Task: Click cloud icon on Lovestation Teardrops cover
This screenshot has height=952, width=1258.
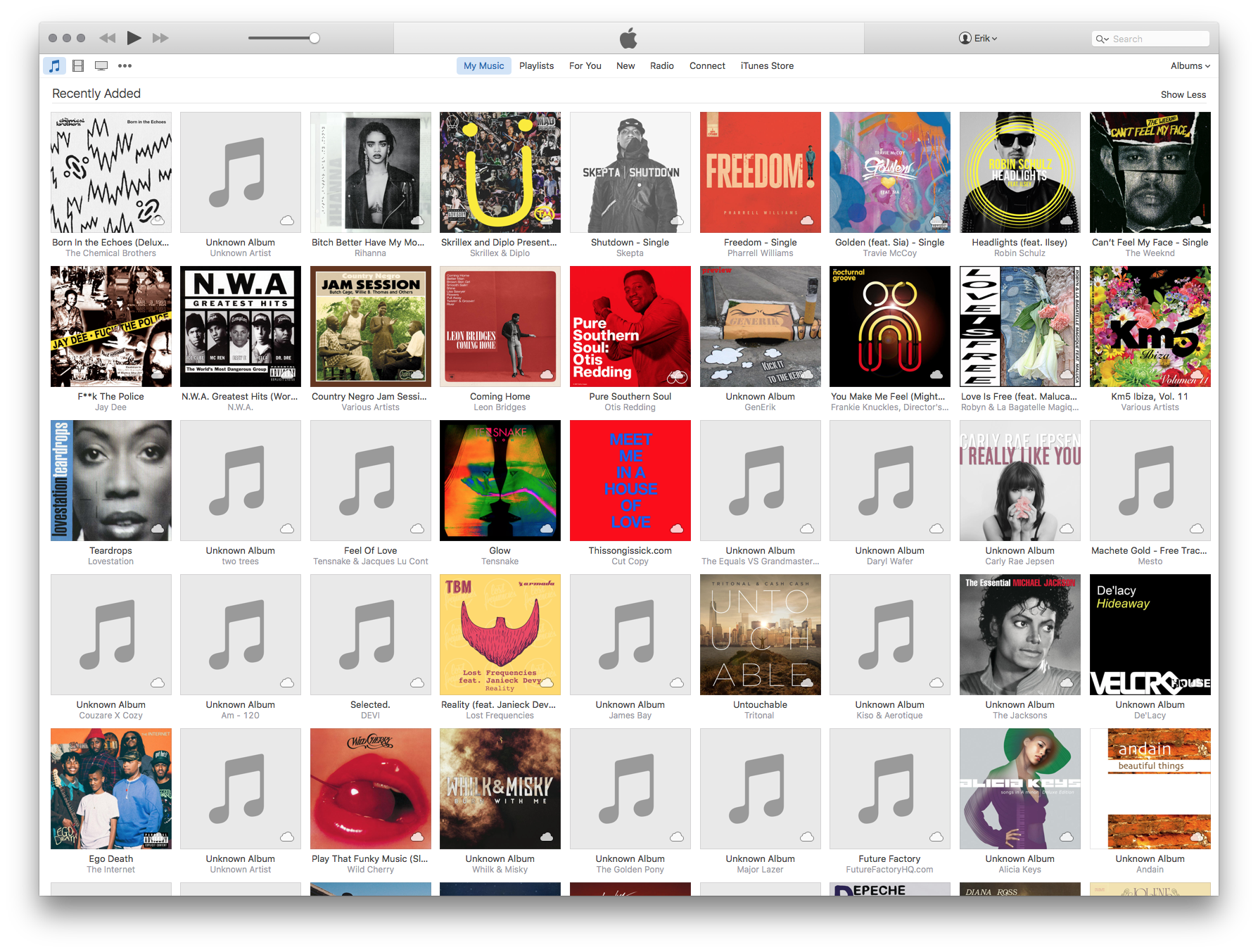Action: coord(158,528)
